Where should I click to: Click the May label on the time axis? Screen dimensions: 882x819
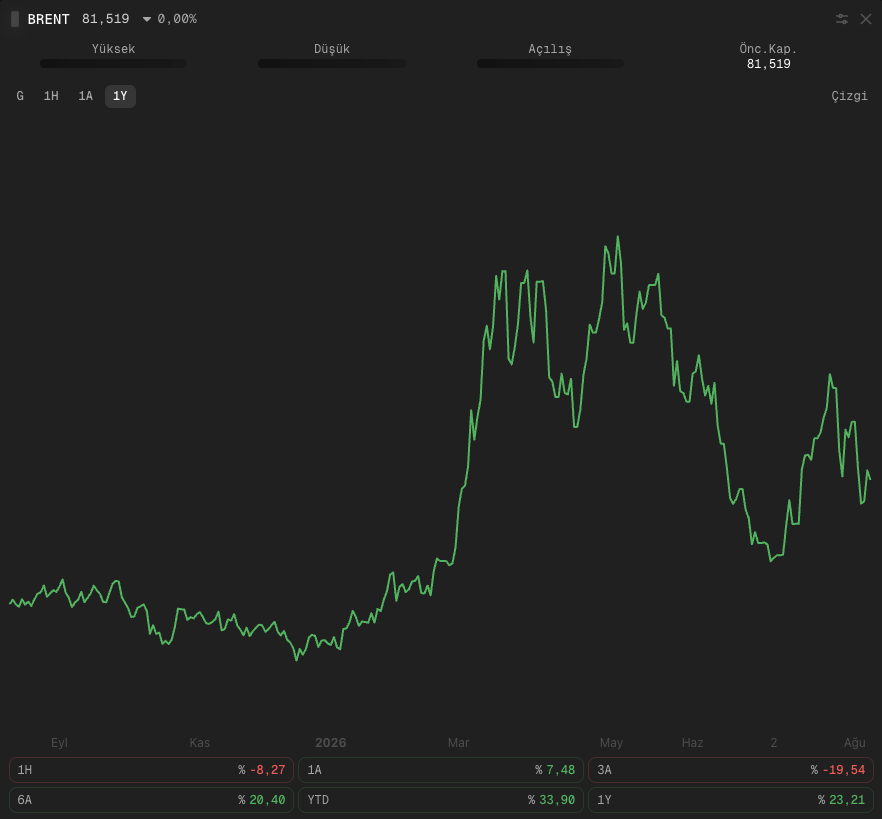tap(611, 742)
